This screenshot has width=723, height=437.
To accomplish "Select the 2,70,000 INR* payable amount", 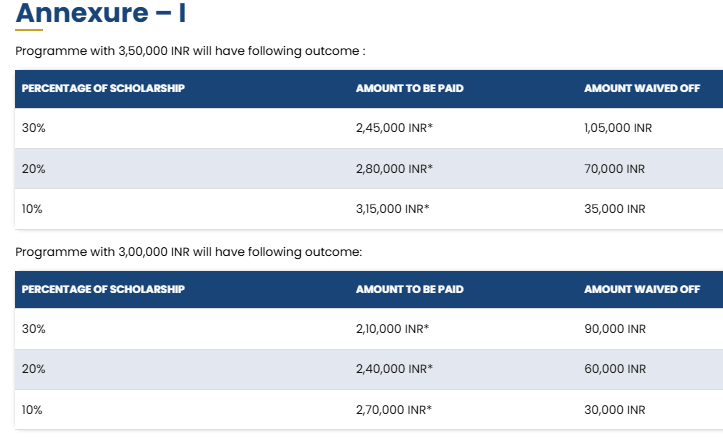I will tap(394, 410).
